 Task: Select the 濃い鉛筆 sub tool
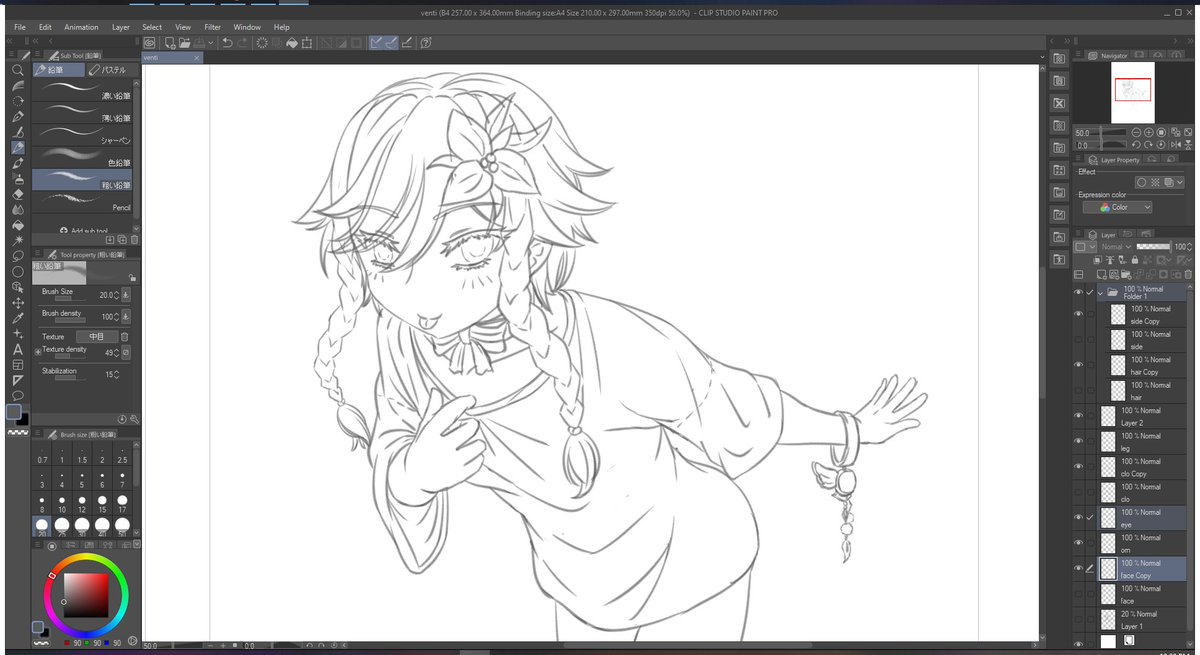pyautogui.click(x=83, y=91)
